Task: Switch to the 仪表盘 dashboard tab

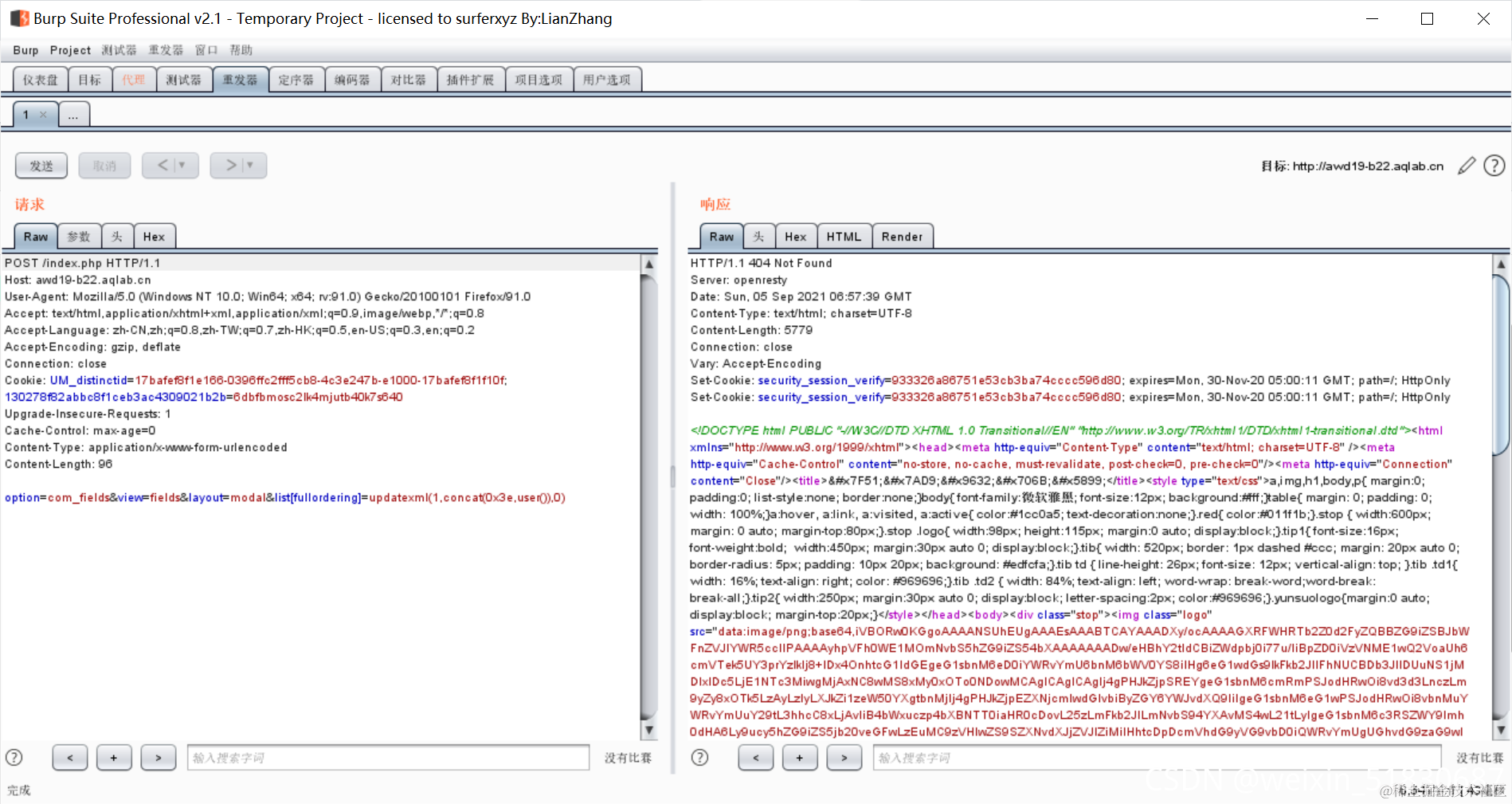Action: point(41,80)
